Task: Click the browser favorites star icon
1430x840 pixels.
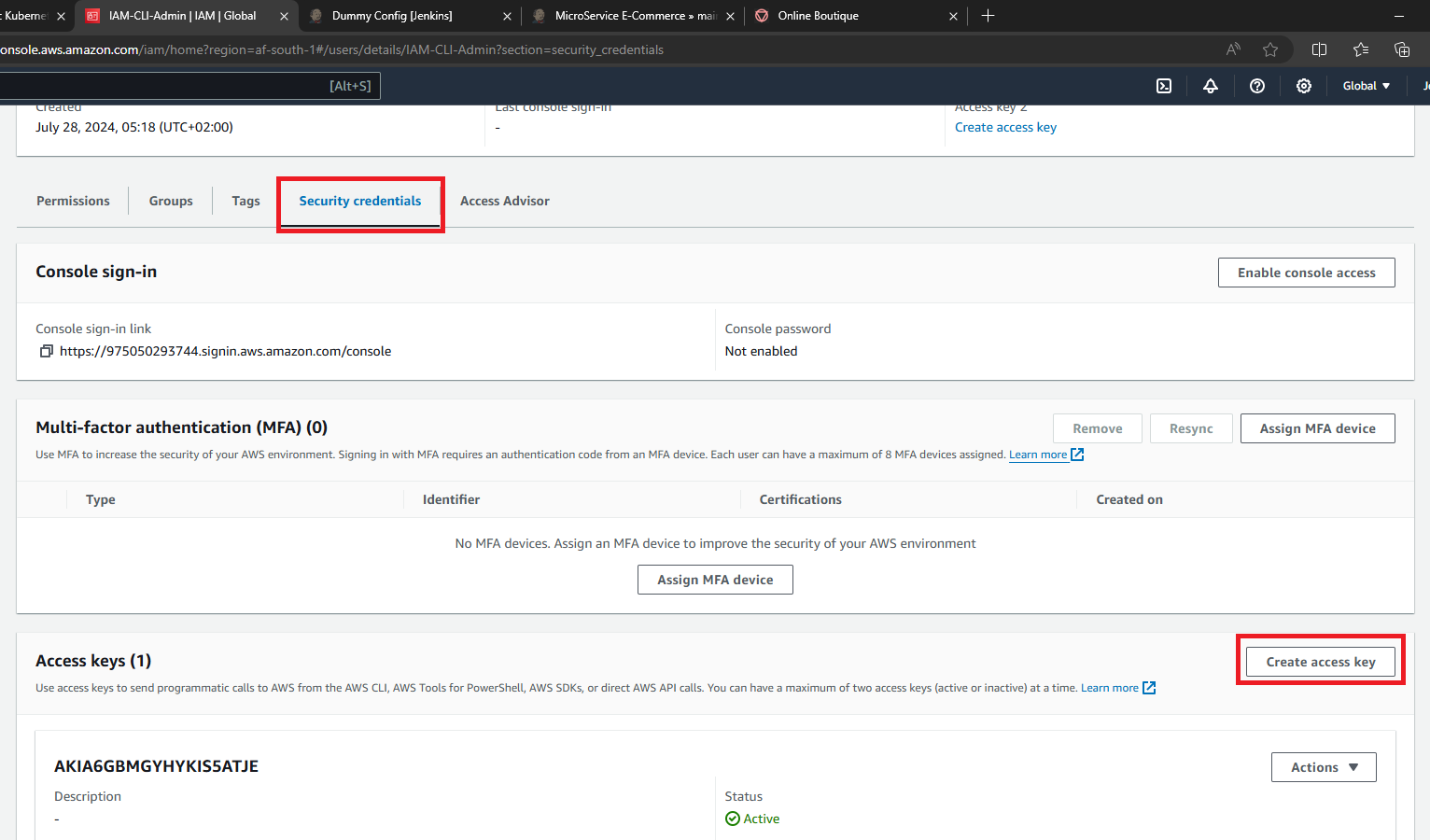Action: 1270,49
